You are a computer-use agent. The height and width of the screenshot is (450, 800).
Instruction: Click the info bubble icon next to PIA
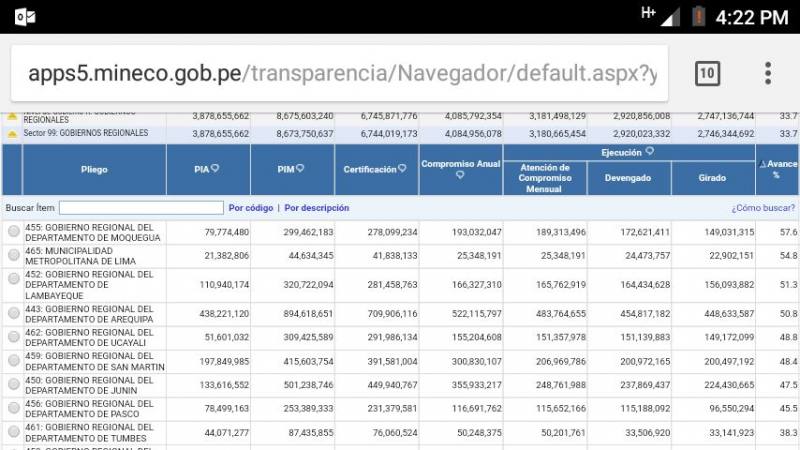point(215,168)
